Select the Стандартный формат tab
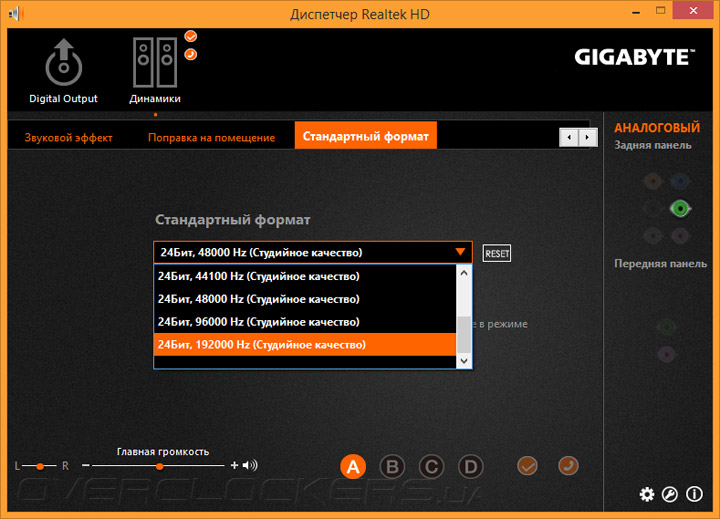Screen dimensions: 720x519 [366, 135]
